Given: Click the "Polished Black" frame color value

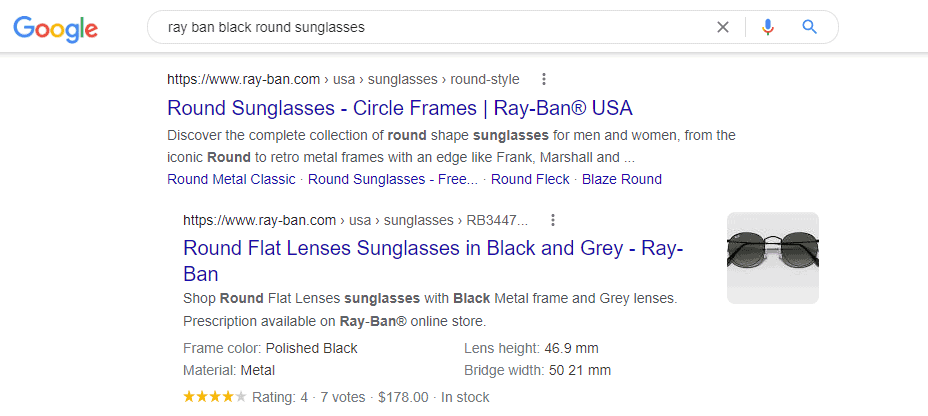Looking at the screenshot, I should pyautogui.click(x=311, y=348).
